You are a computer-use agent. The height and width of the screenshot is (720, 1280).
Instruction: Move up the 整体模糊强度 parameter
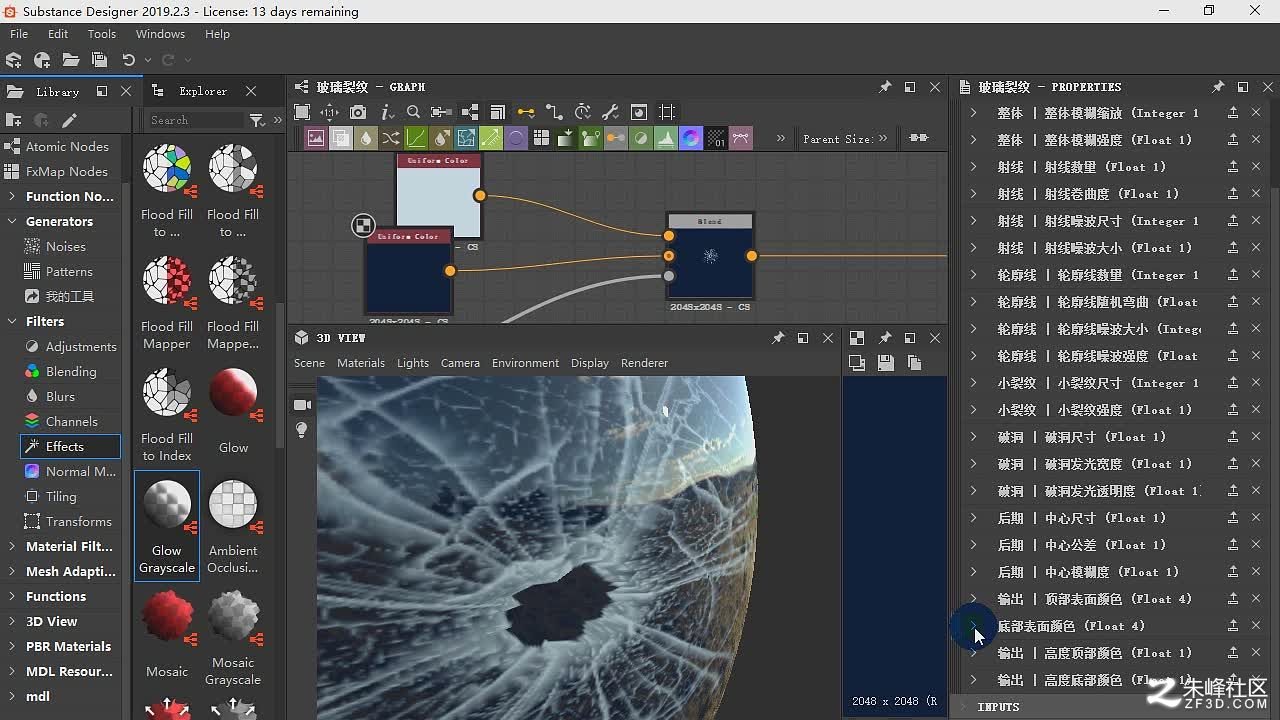point(1233,140)
